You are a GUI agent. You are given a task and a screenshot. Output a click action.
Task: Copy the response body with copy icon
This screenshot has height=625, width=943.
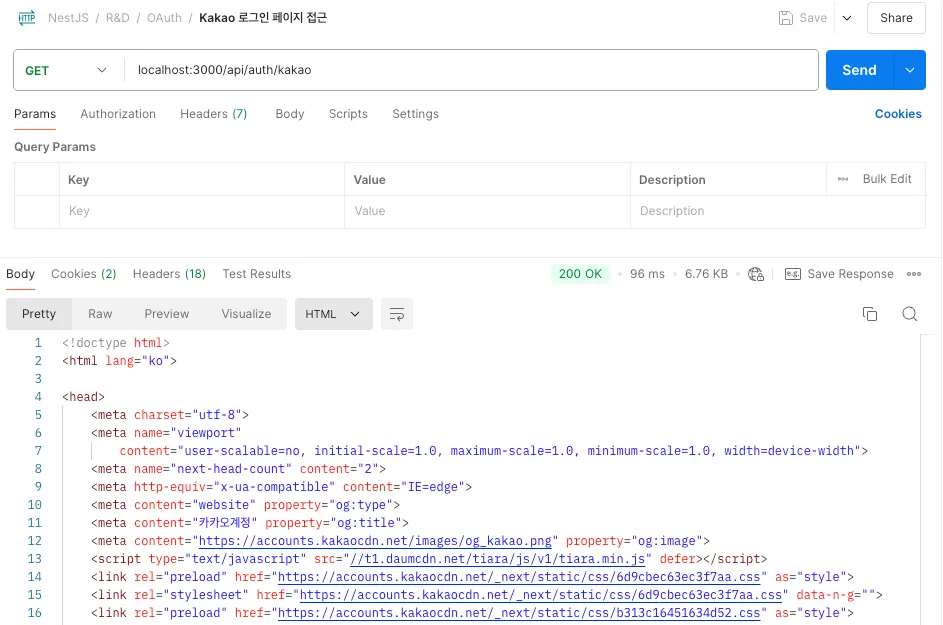tap(870, 314)
